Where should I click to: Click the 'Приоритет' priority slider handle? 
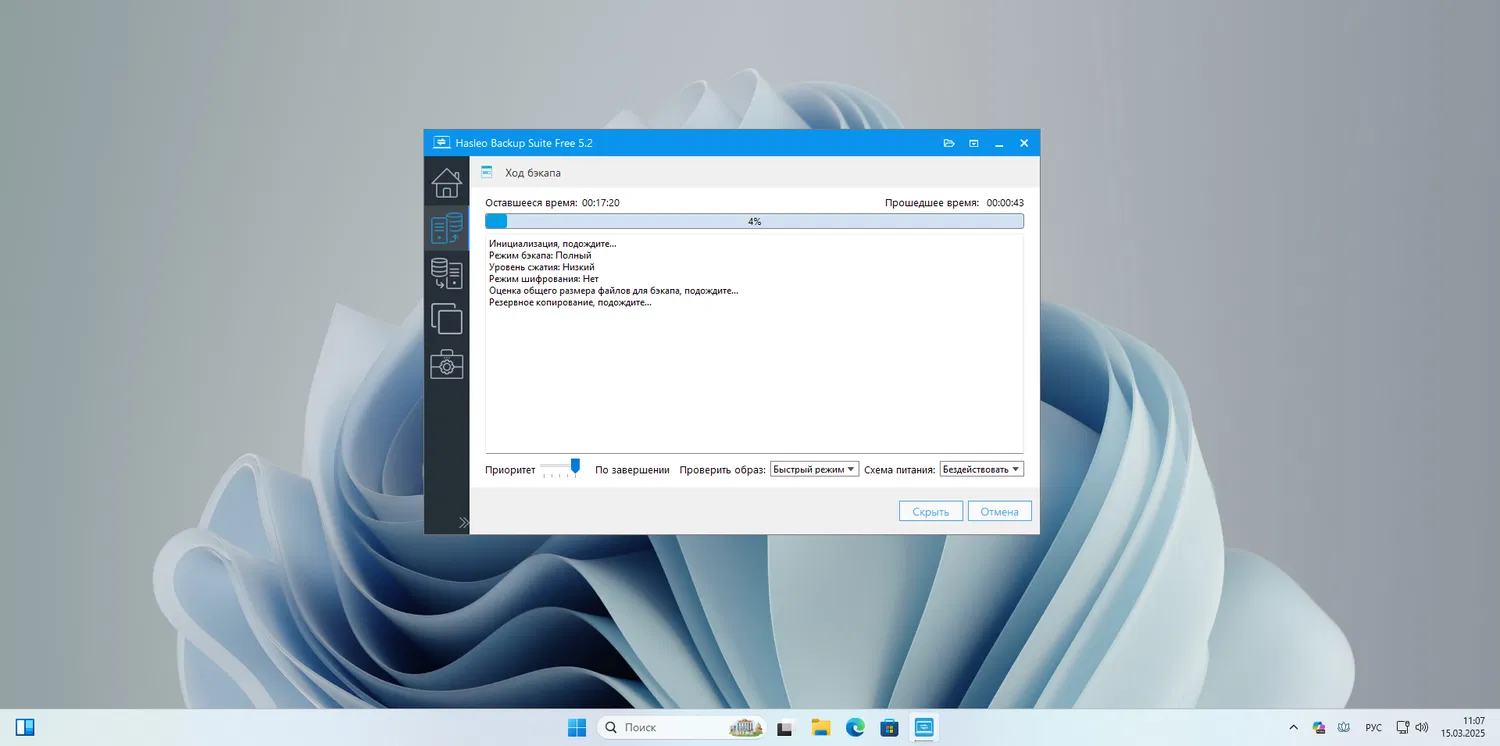click(575, 466)
